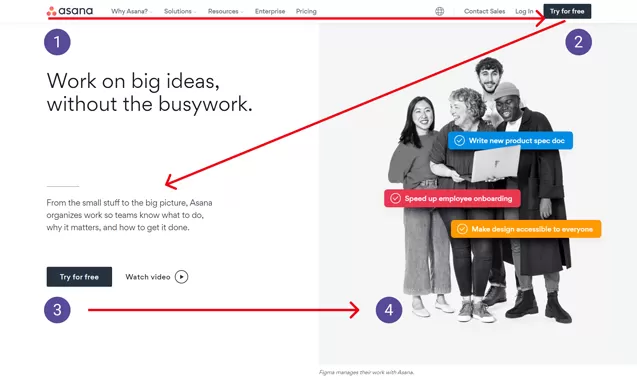Screen dimensions: 637x382
Task: Select purple circle marker number 3
Action: 57,310
